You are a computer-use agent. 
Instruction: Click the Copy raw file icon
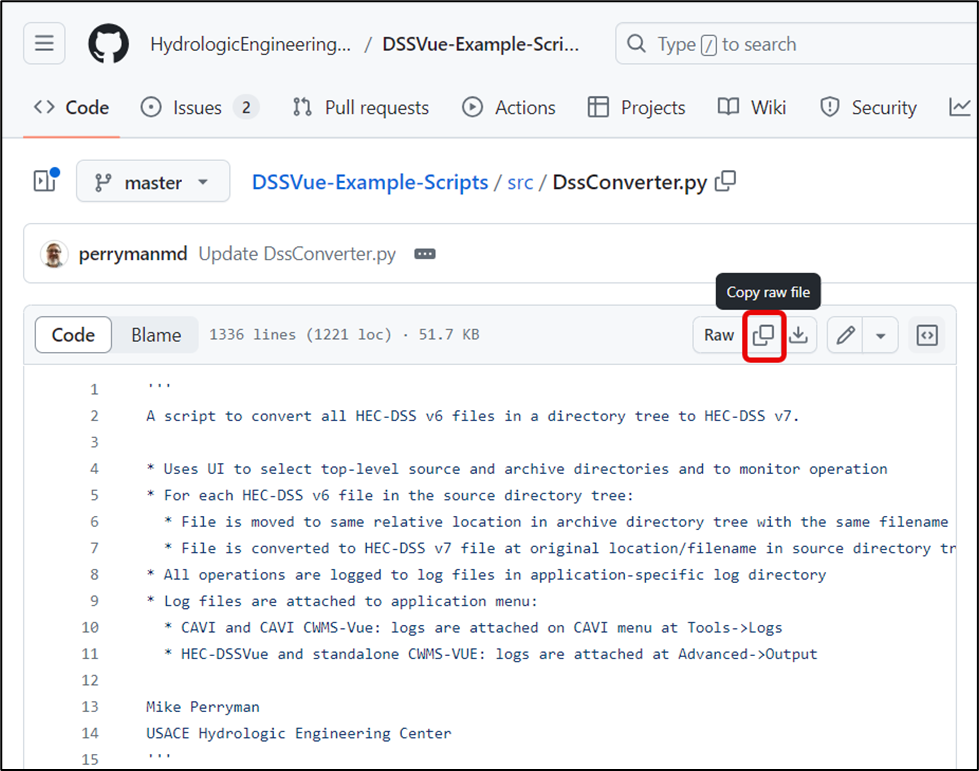coord(764,335)
